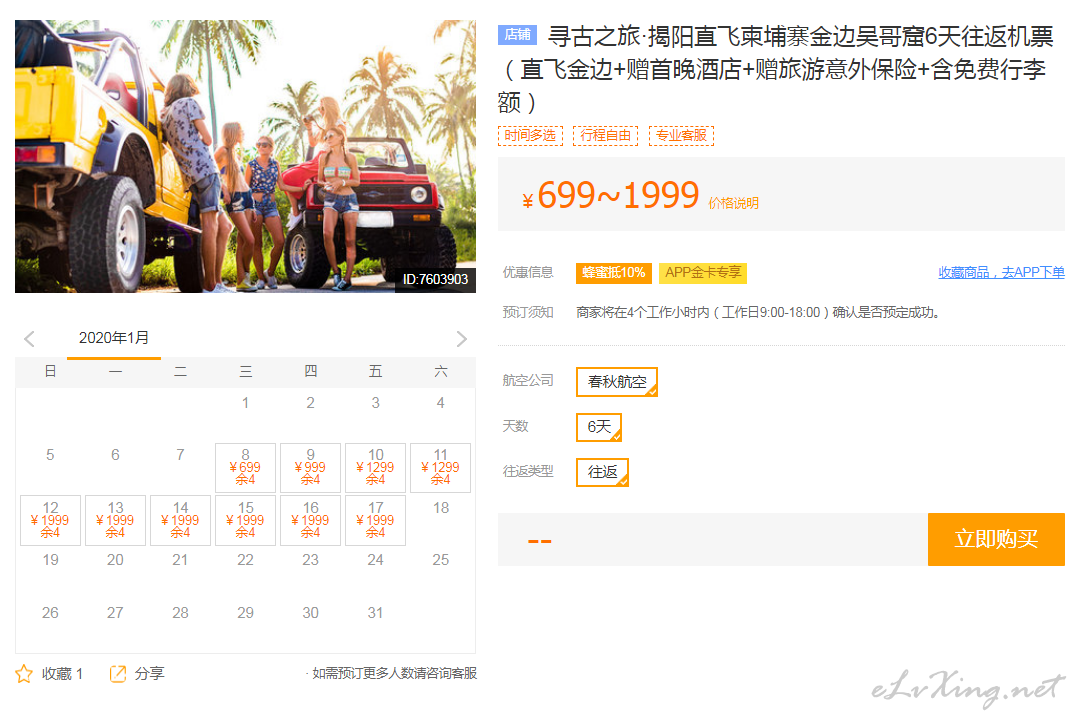Go to previous month in calendar
The width and height of the screenshot is (1076, 722).
[29, 338]
